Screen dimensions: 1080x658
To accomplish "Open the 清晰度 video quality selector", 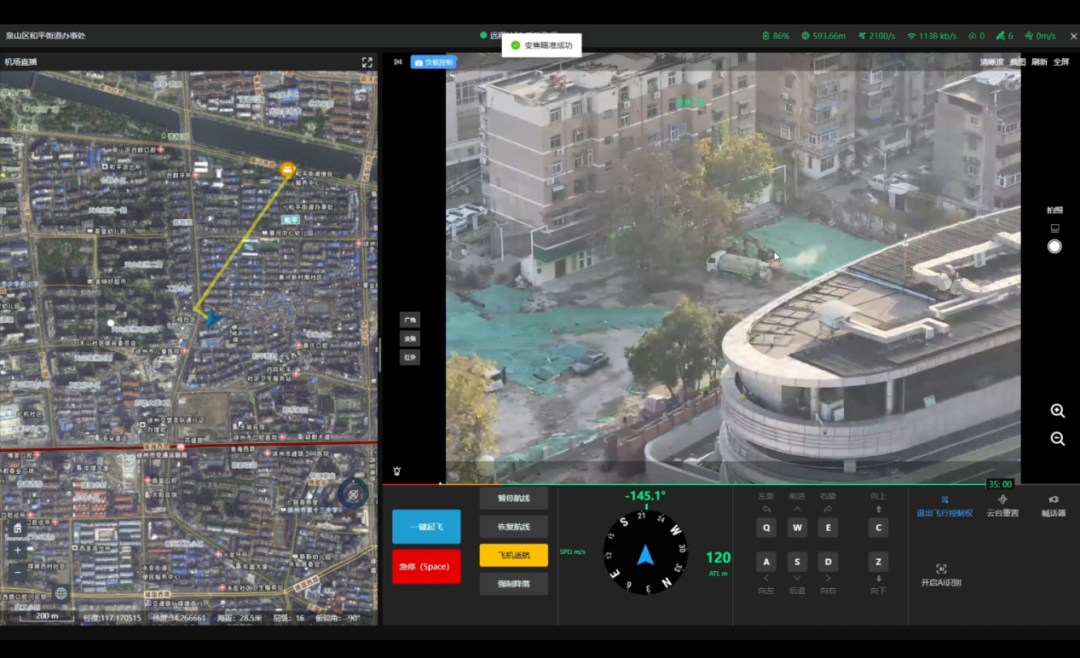I will coord(991,62).
